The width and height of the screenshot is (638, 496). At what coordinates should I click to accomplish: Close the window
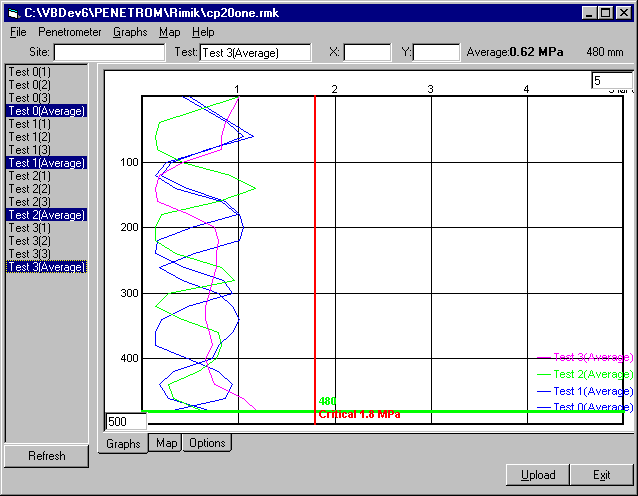(x=623, y=13)
